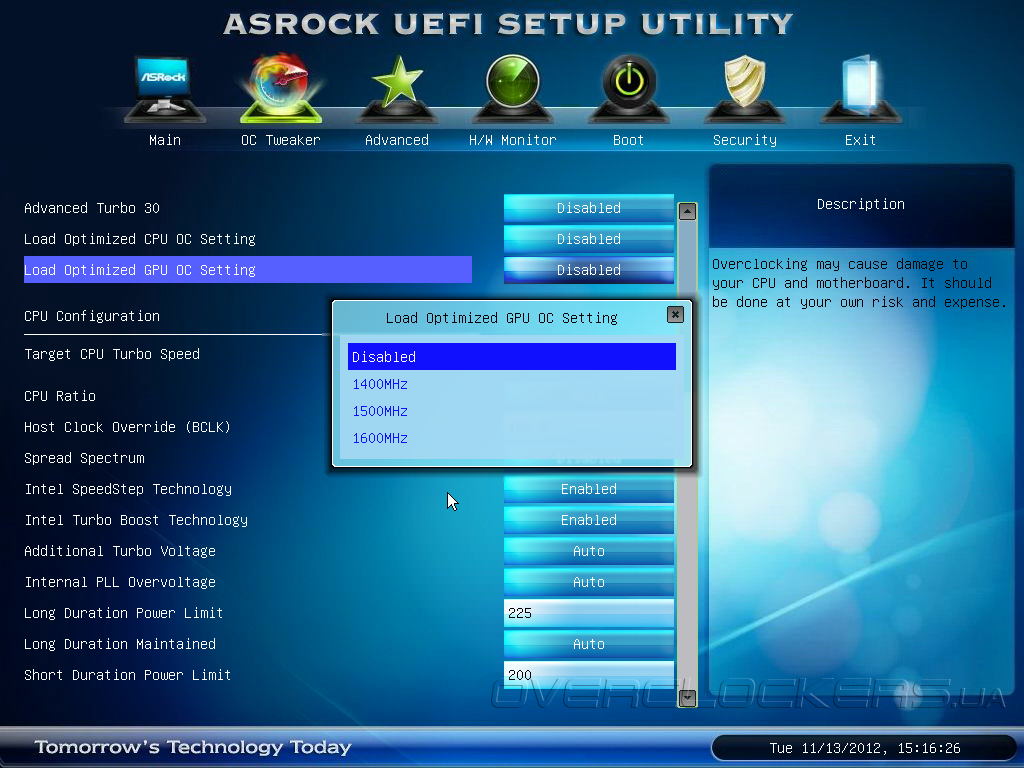The image size is (1024, 768).
Task: Select Short Duration Power Limit label
Action: click(x=127, y=675)
